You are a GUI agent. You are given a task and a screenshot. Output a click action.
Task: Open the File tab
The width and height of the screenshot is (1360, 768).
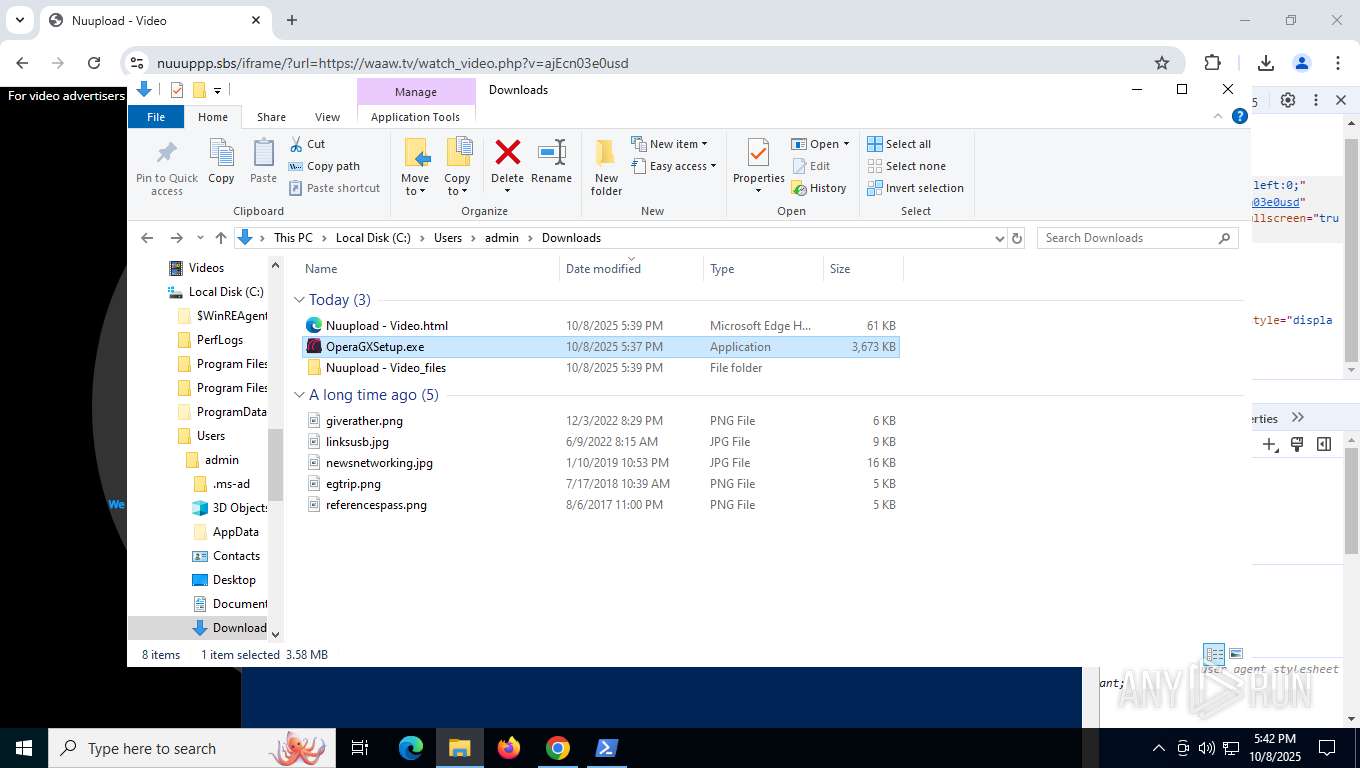tap(156, 117)
